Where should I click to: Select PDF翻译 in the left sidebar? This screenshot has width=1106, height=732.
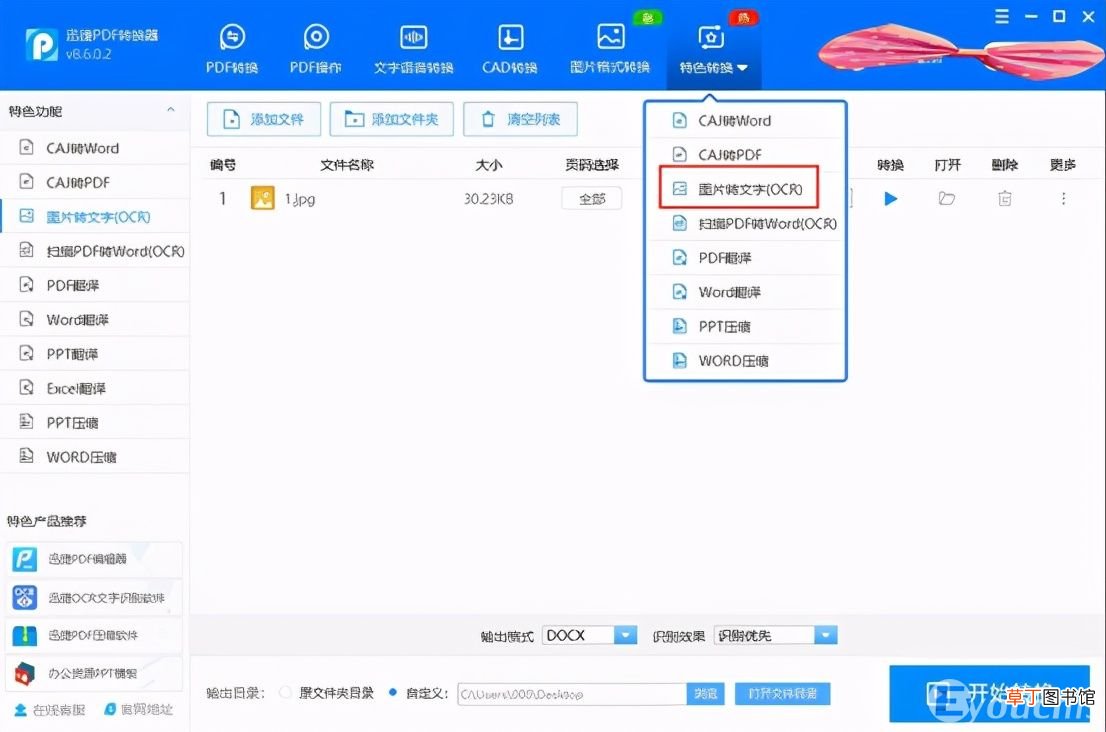(x=95, y=285)
